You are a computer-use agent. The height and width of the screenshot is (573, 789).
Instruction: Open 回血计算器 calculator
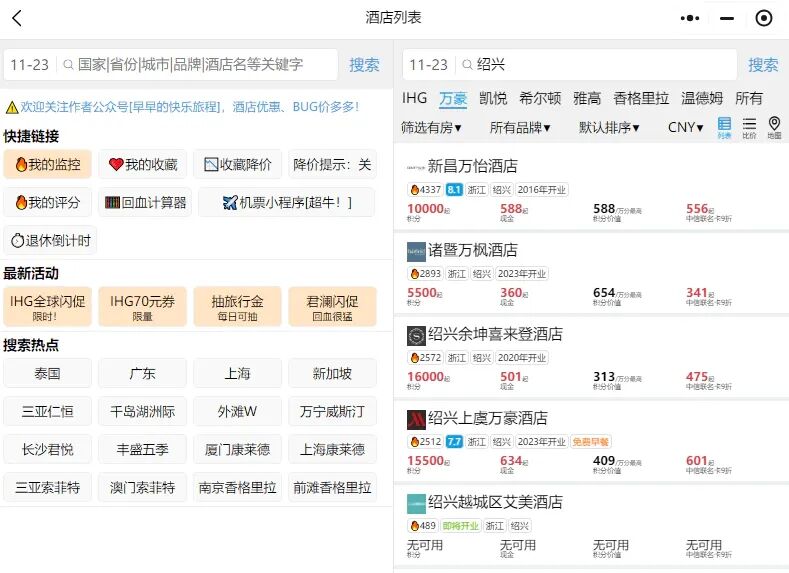(x=145, y=202)
